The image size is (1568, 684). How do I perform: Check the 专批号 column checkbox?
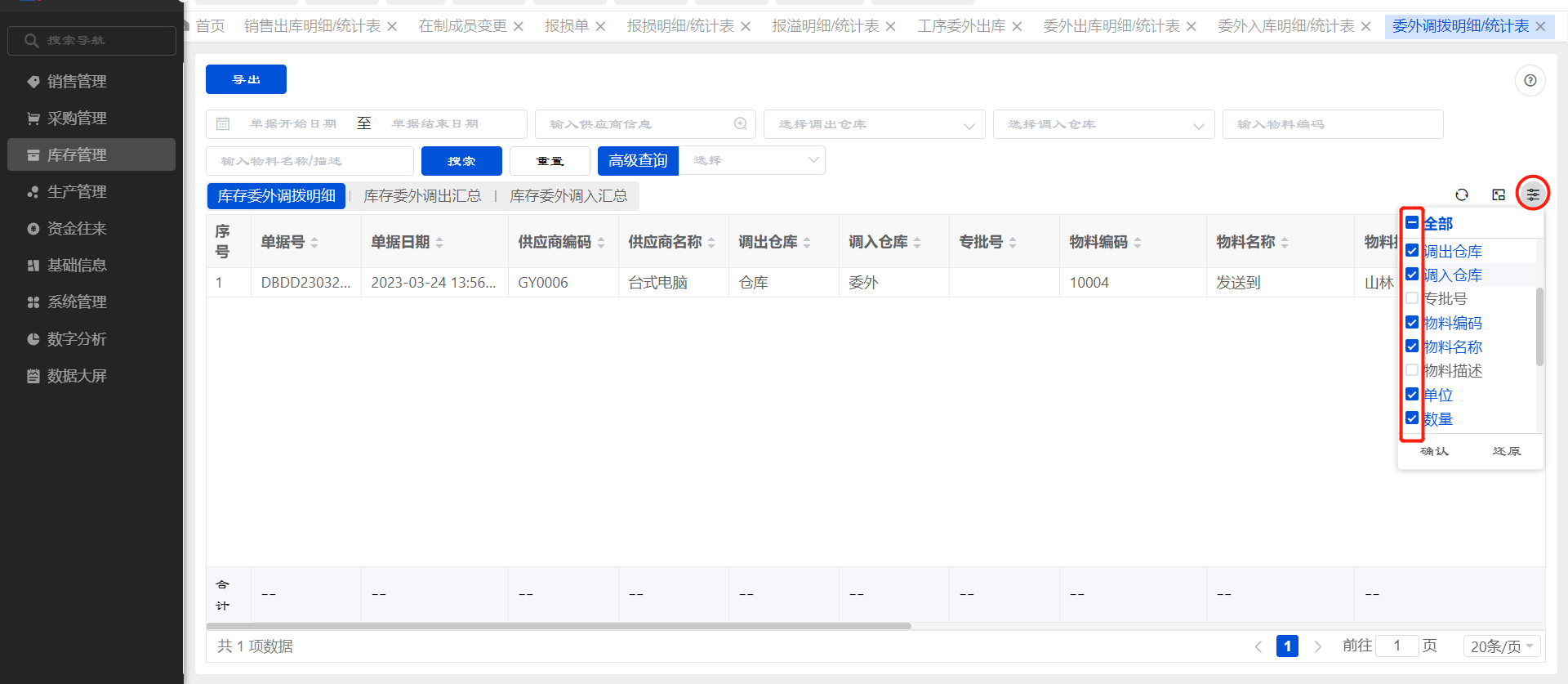point(1412,298)
